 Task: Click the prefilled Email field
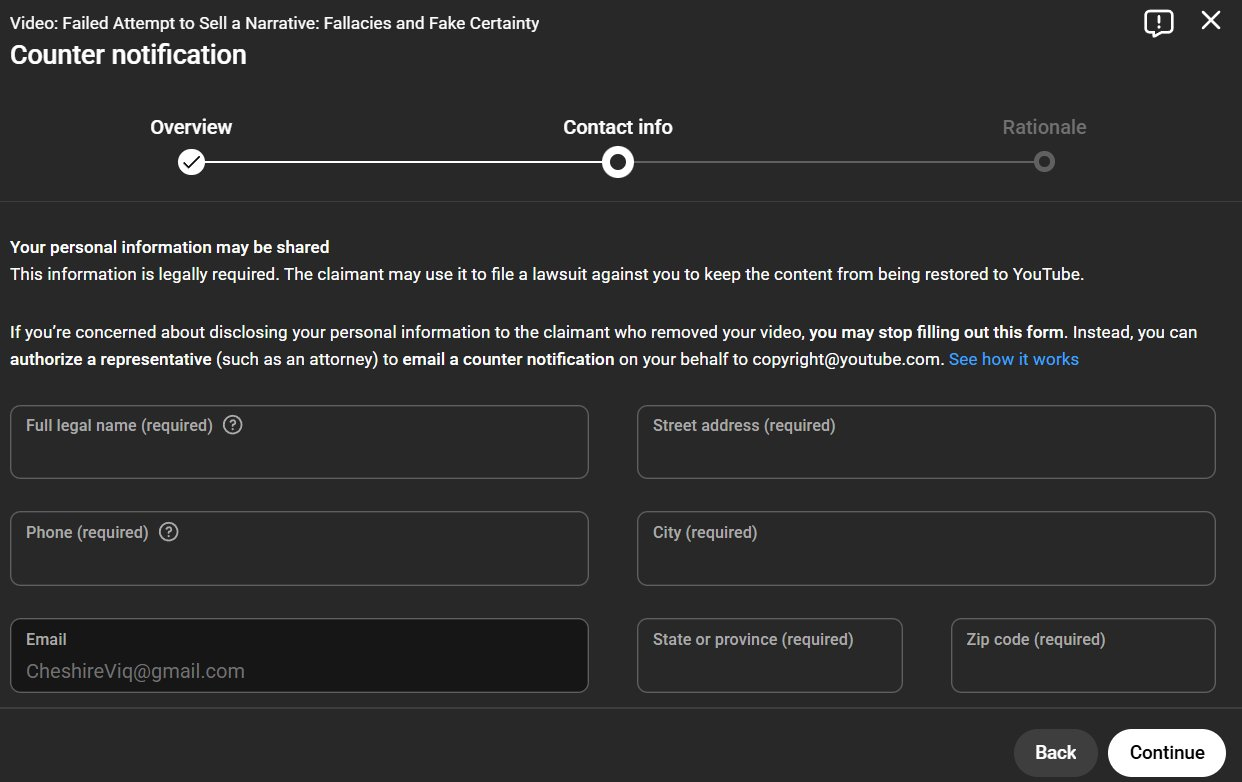pyautogui.click(x=299, y=666)
